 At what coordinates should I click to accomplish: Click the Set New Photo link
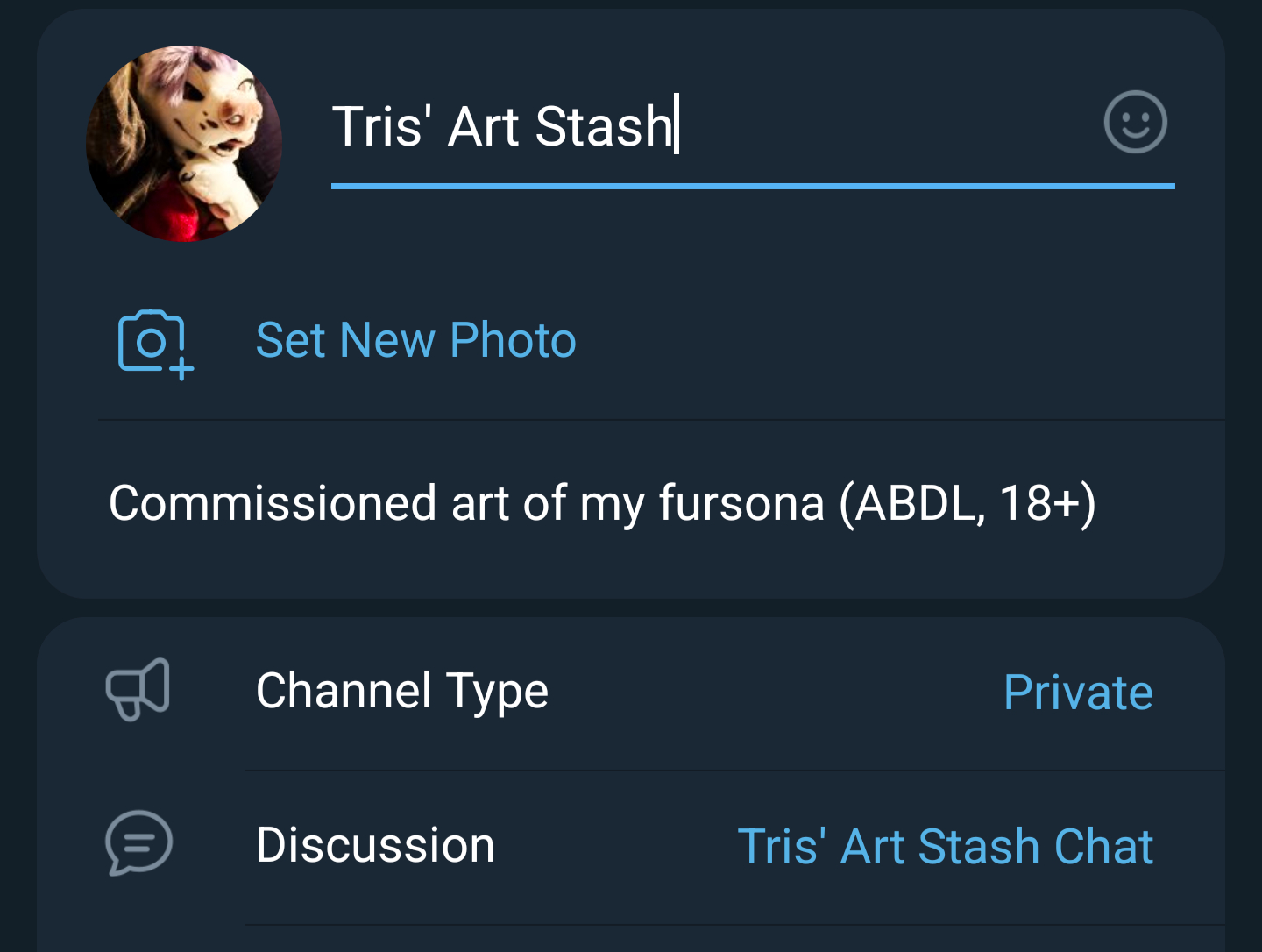point(415,340)
